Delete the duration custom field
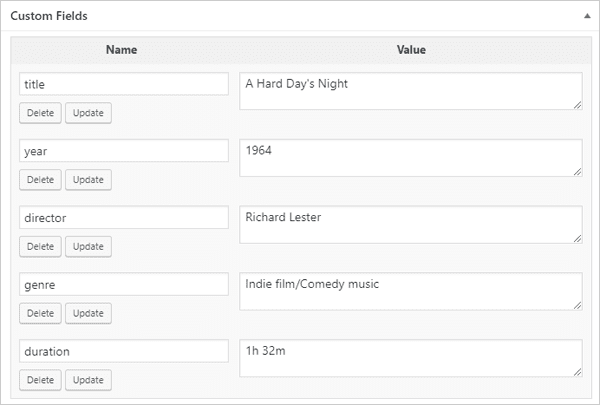Viewport: 600px width, 405px height. [40, 380]
